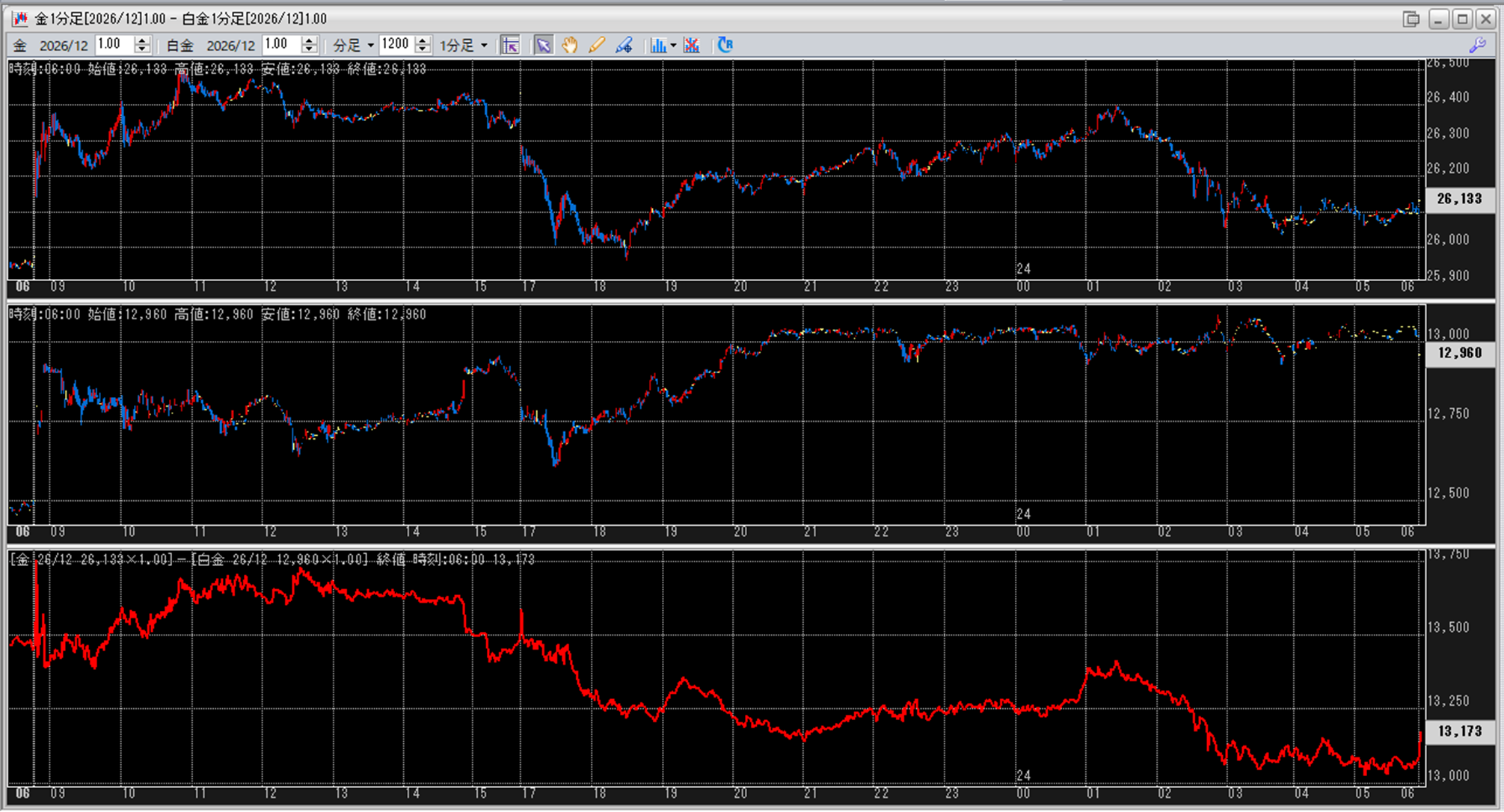
Task: Click the 13,173 spread price tag
Action: pyautogui.click(x=1460, y=731)
